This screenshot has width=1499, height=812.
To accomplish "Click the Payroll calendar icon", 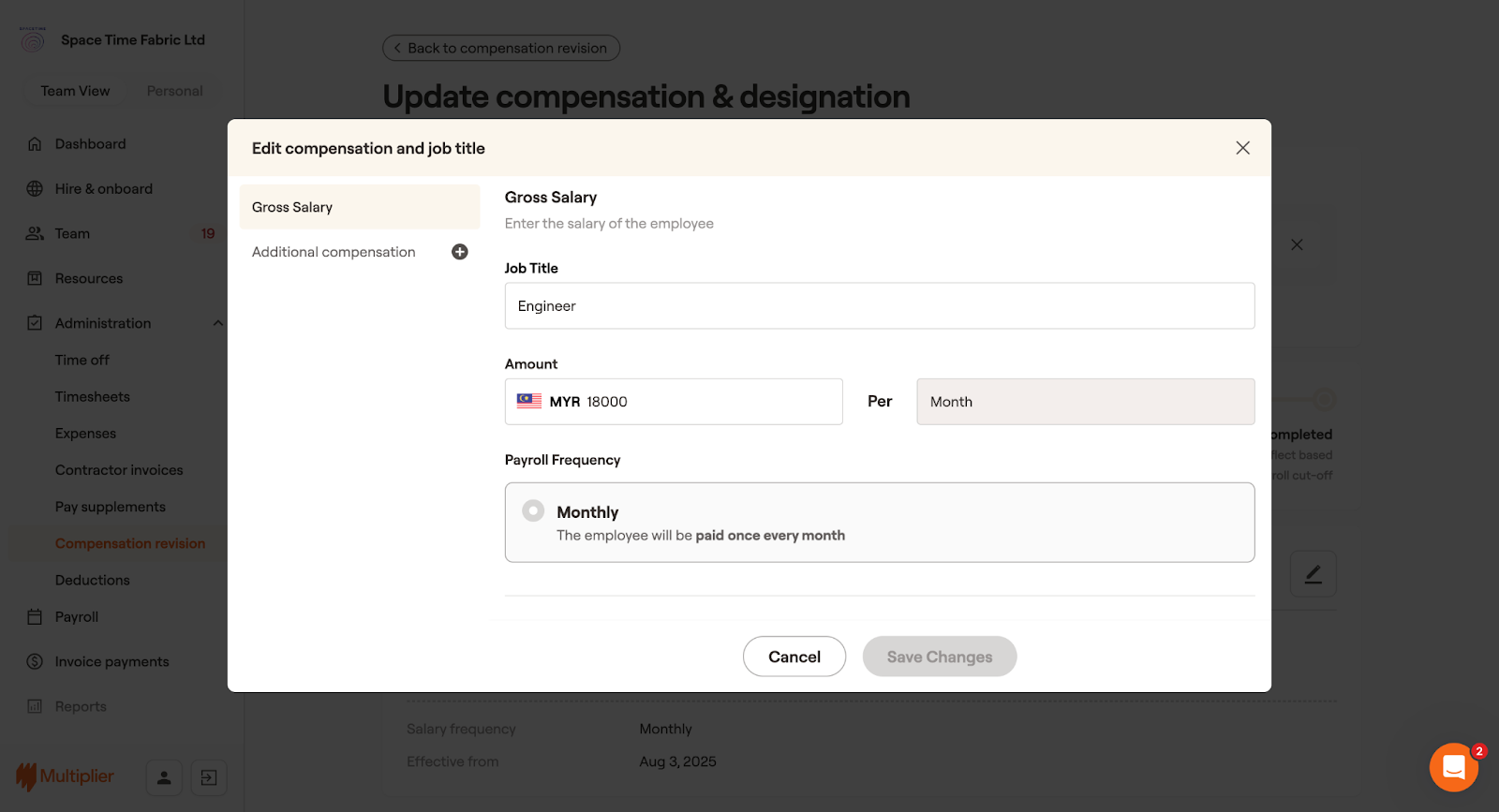I will pyautogui.click(x=35, y=617).
